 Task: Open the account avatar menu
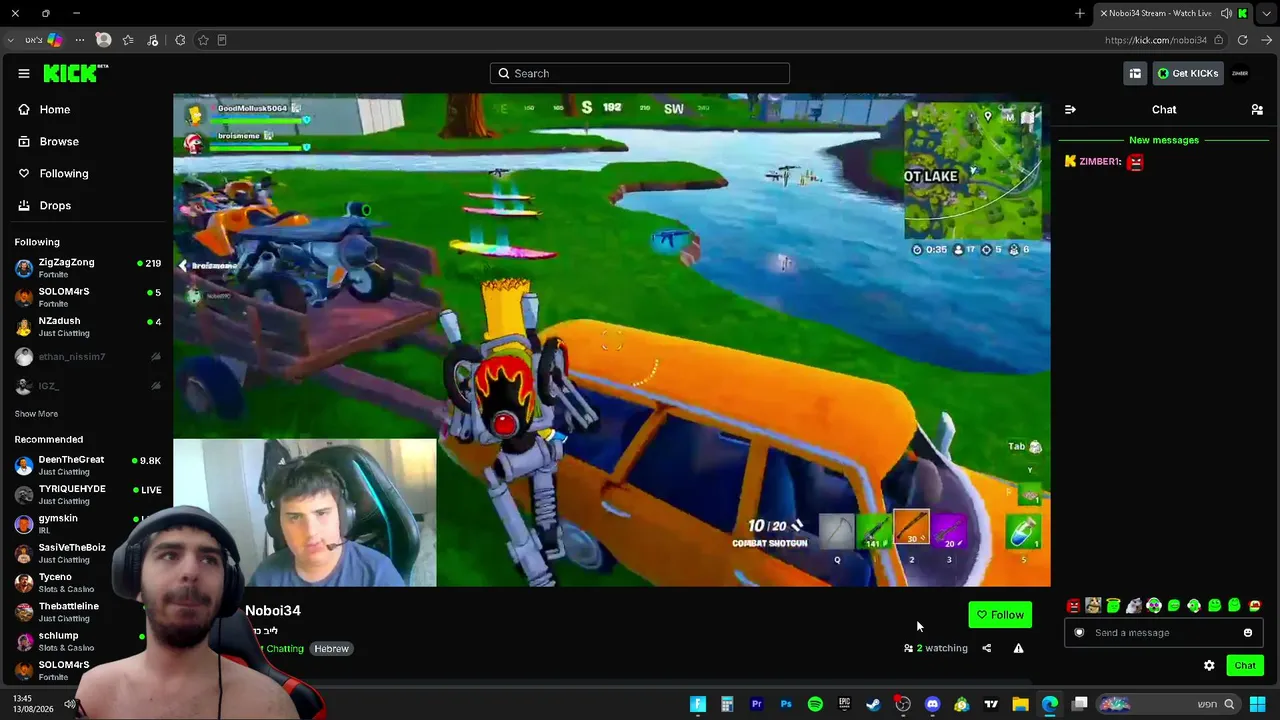pos(1240,73)
